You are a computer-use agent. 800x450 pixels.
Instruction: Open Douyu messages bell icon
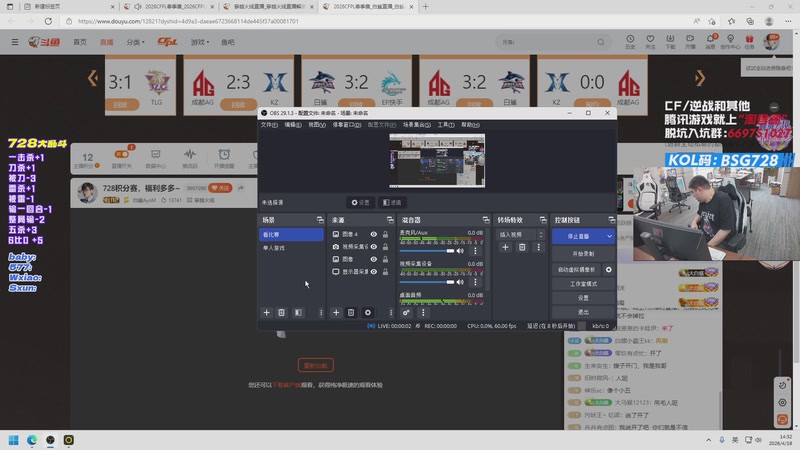click(x=710, y=41)
